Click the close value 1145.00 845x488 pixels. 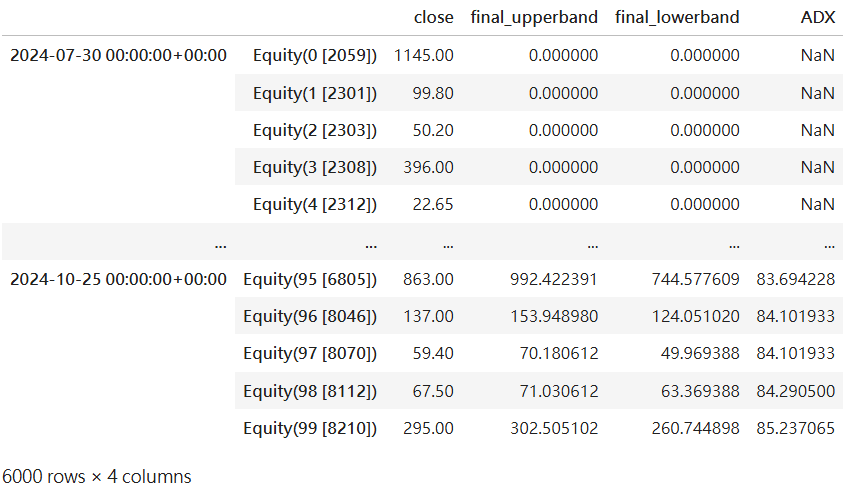point(424,55)
